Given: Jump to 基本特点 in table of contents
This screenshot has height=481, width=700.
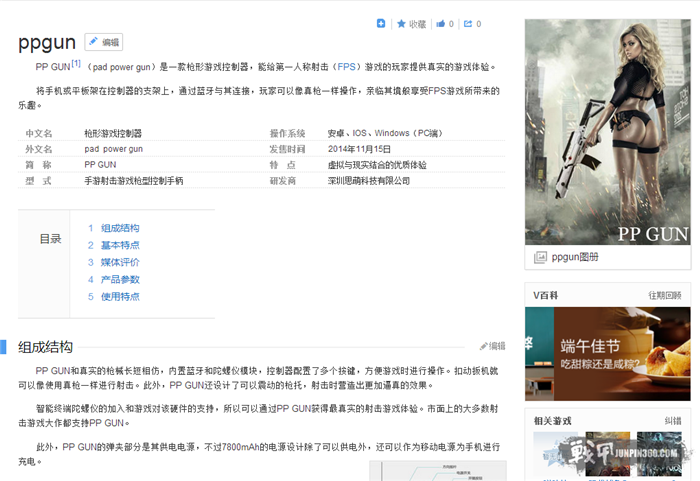Looking at the screenshot, I should pos(120,245).
